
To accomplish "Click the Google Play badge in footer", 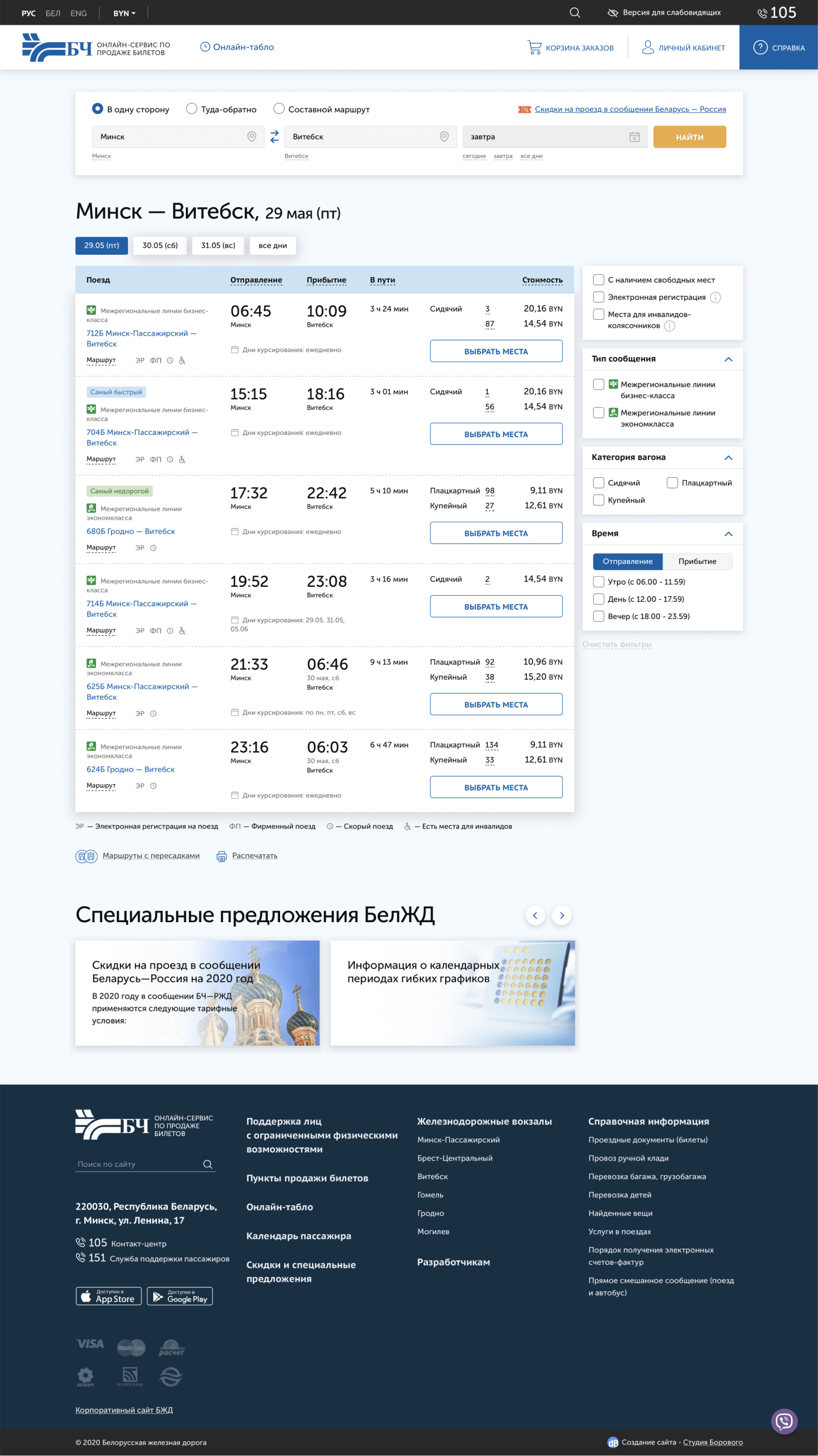I will tap(180, 1295).
